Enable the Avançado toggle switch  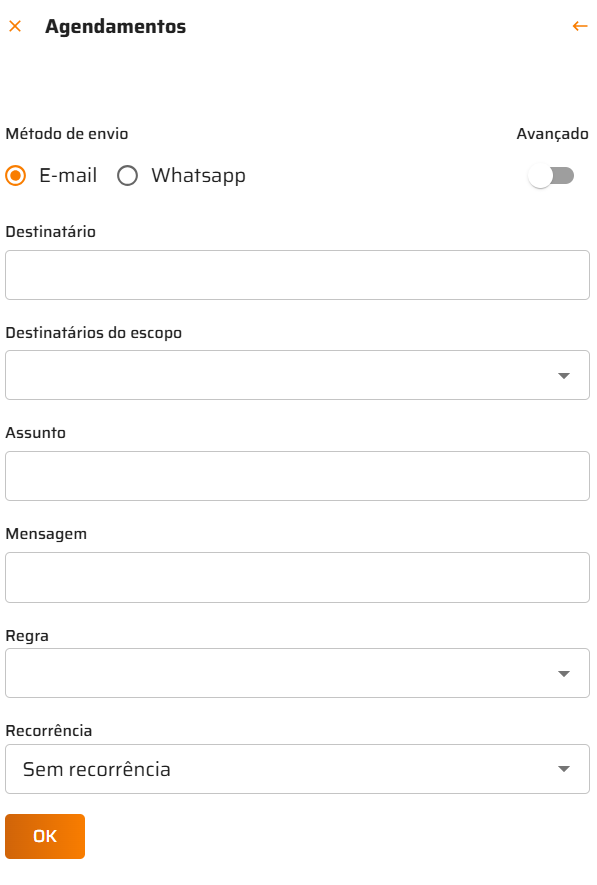[x=551, y=176]
